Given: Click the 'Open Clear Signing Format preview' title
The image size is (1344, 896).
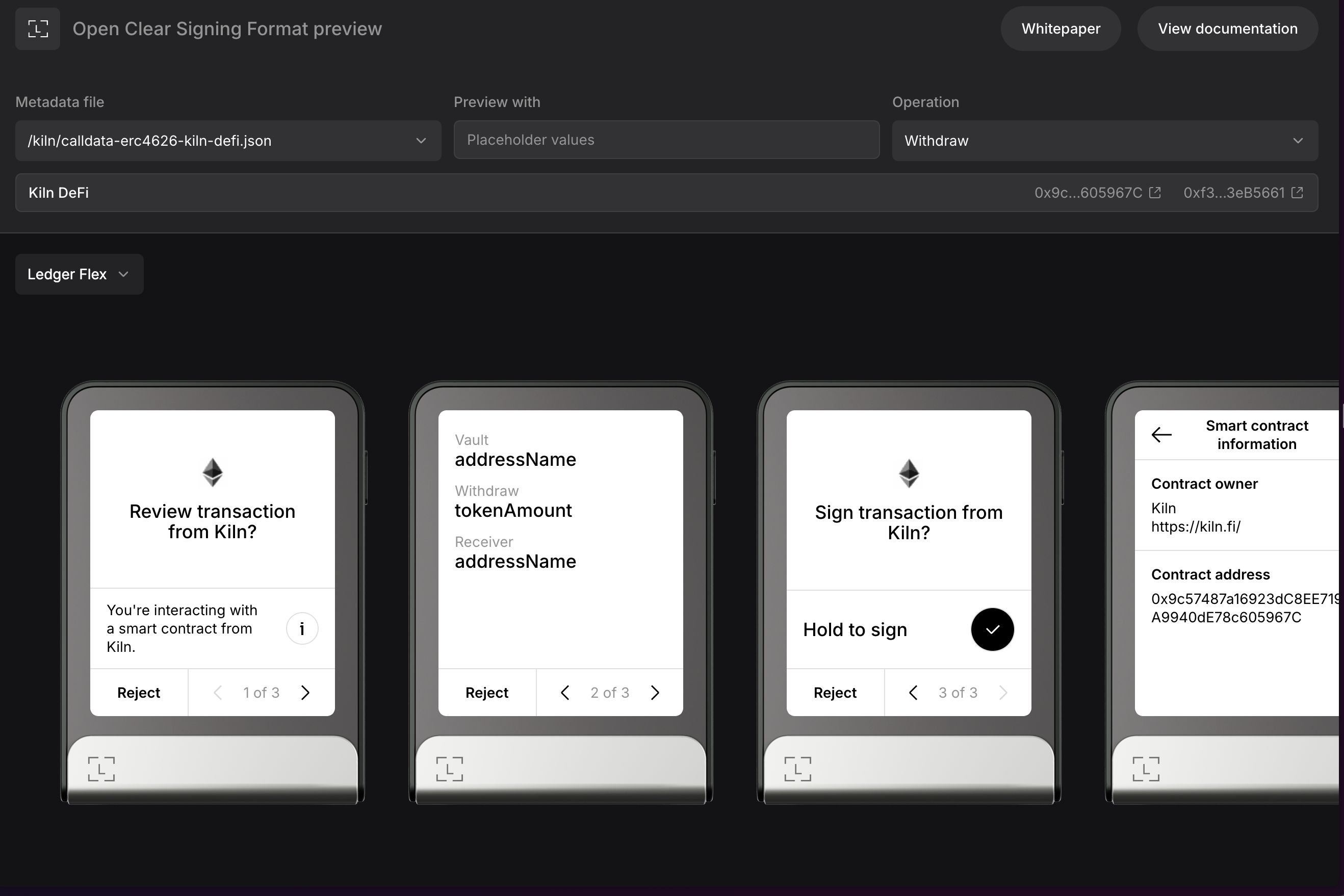Looking at the screenshot, I should [x=227, y=29].
